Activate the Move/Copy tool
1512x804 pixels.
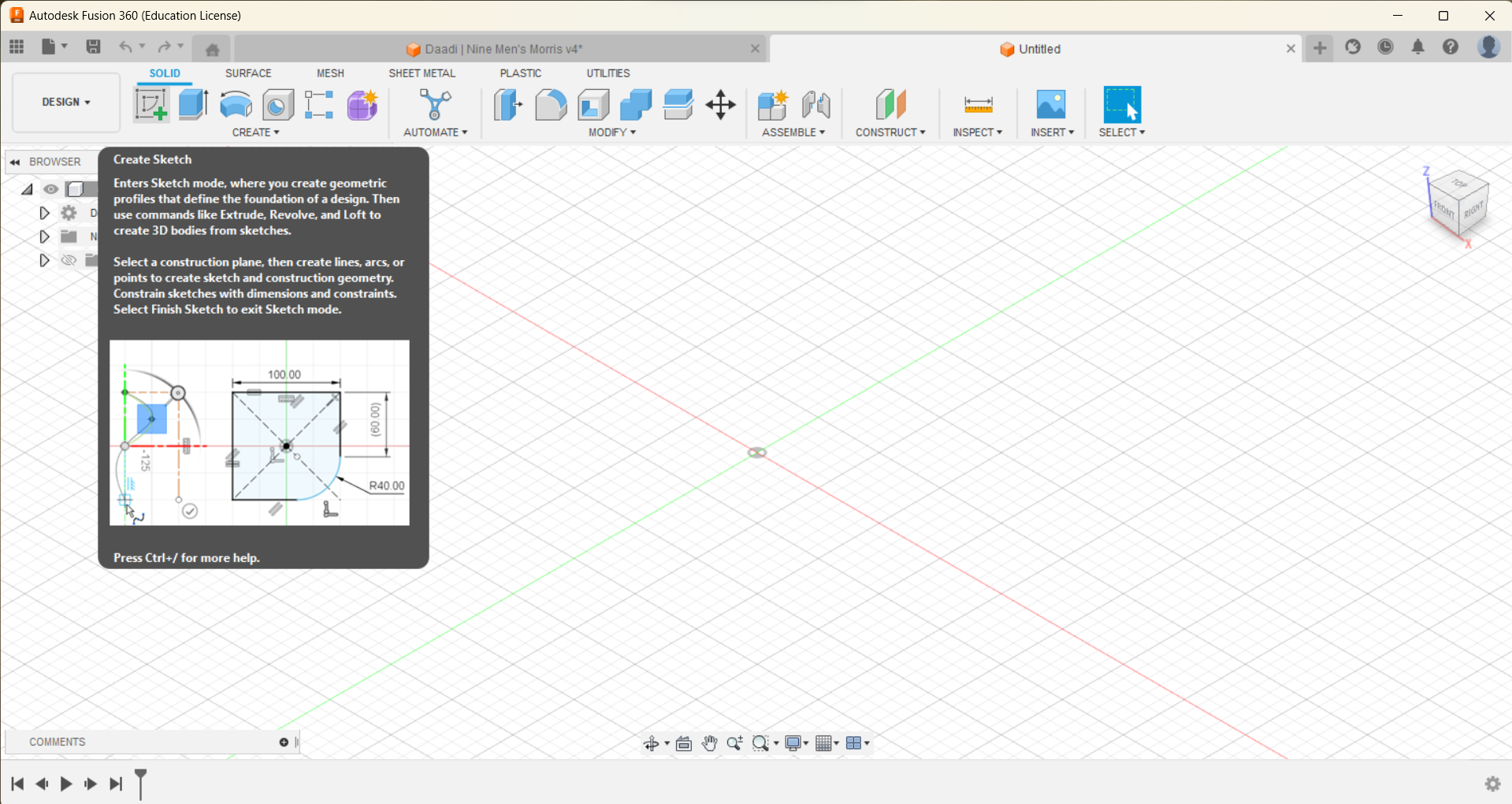point(720,105)
